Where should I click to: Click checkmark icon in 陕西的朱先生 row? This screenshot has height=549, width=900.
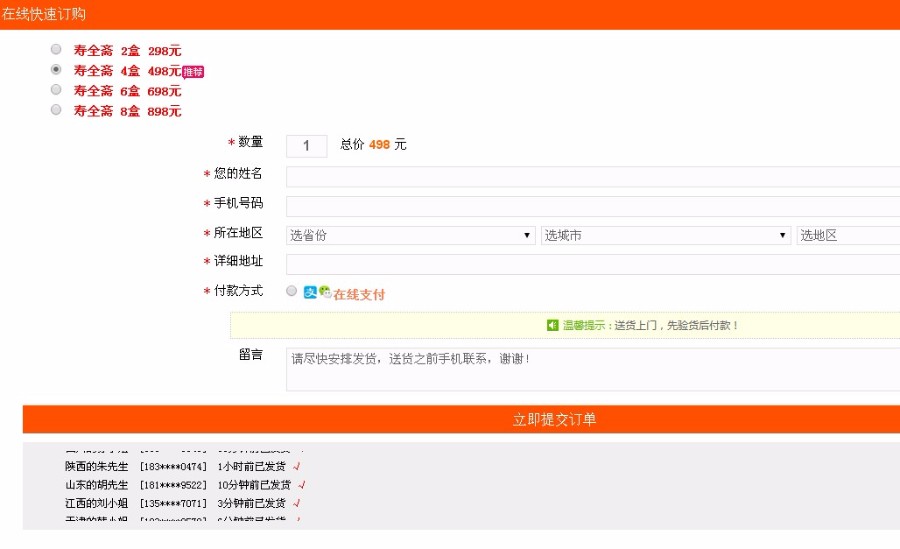297,466
